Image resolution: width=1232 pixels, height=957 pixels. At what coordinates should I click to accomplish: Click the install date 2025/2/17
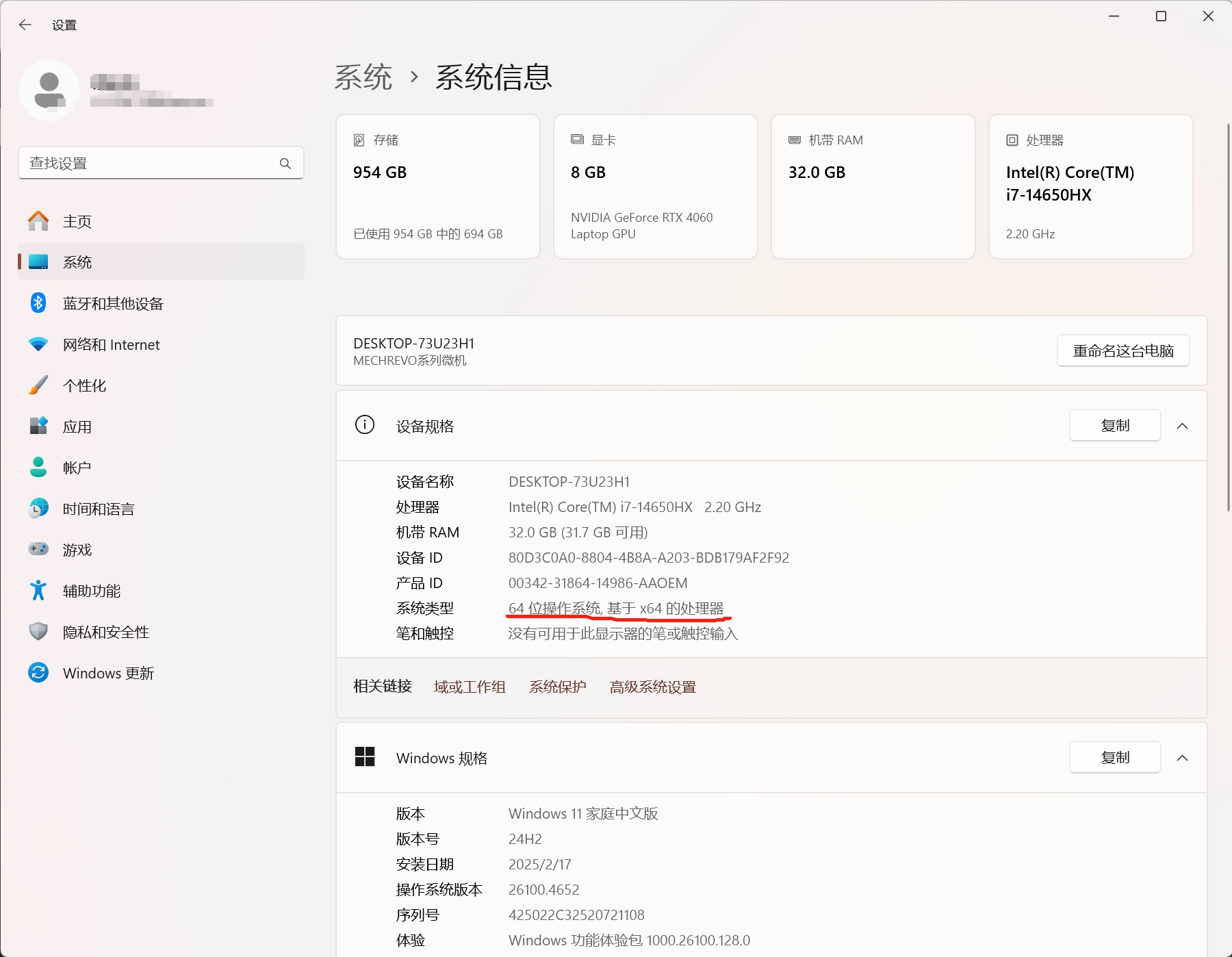tap(539, 864)
